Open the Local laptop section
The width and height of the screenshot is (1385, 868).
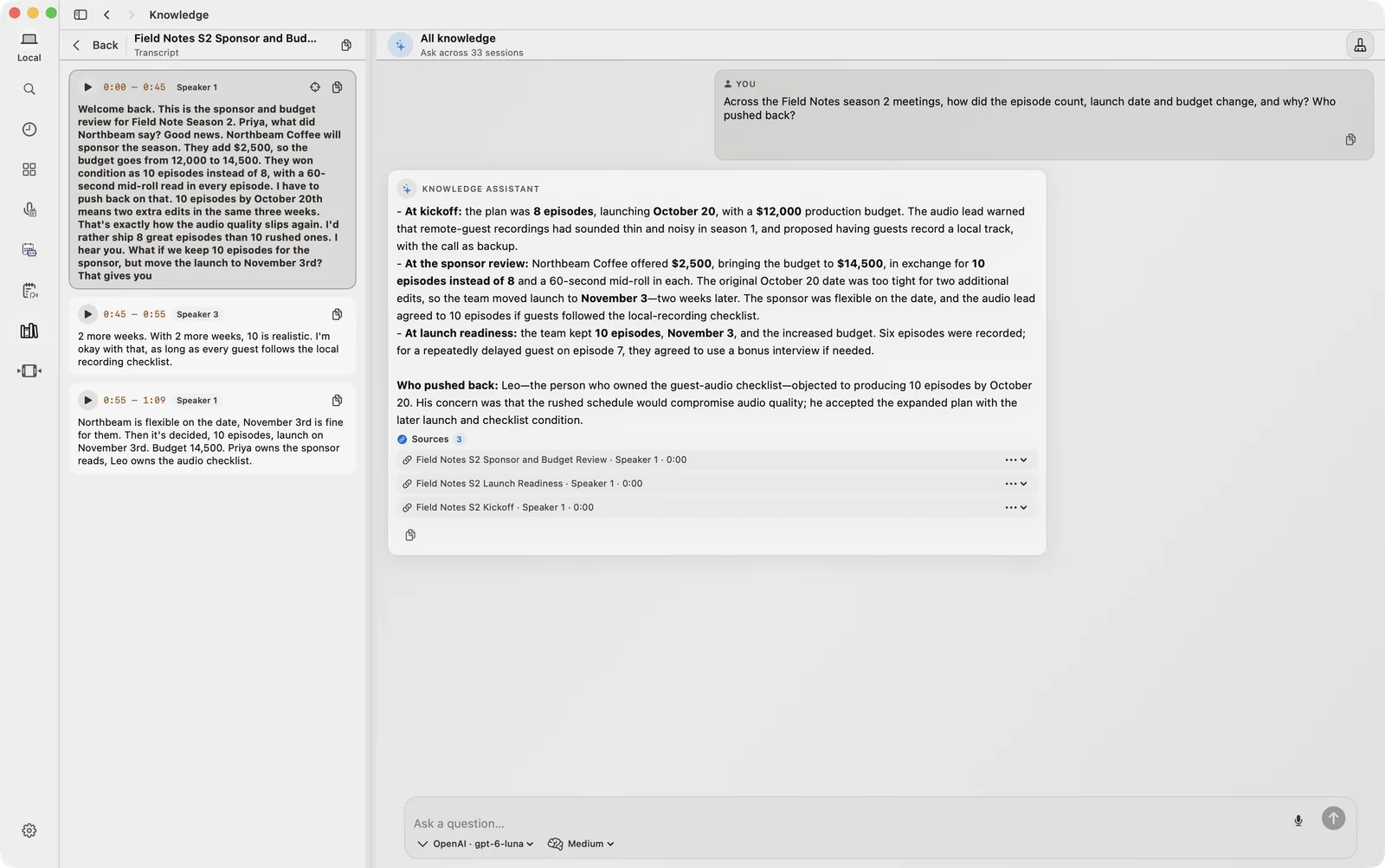click(x=29, y=47)
